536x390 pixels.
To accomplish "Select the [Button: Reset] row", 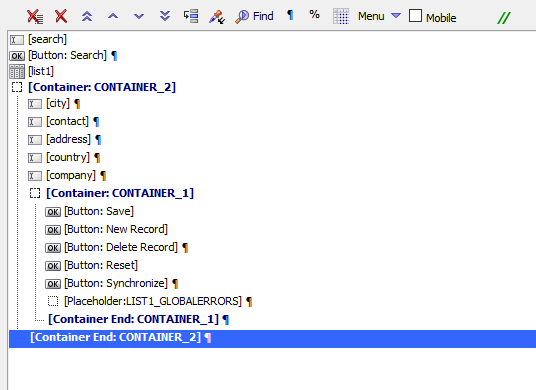I will [x=101, y=265].
